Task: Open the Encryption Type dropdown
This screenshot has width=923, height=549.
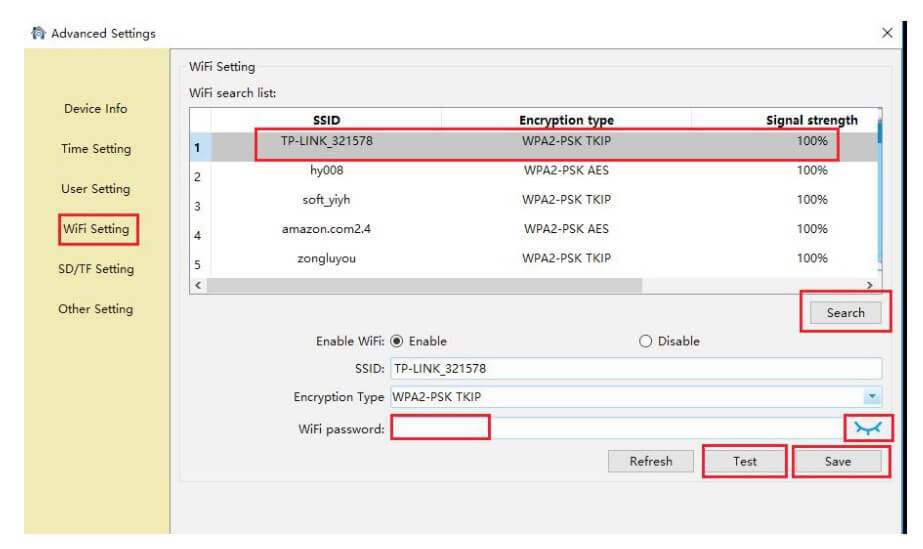Action: coord(872,397)
